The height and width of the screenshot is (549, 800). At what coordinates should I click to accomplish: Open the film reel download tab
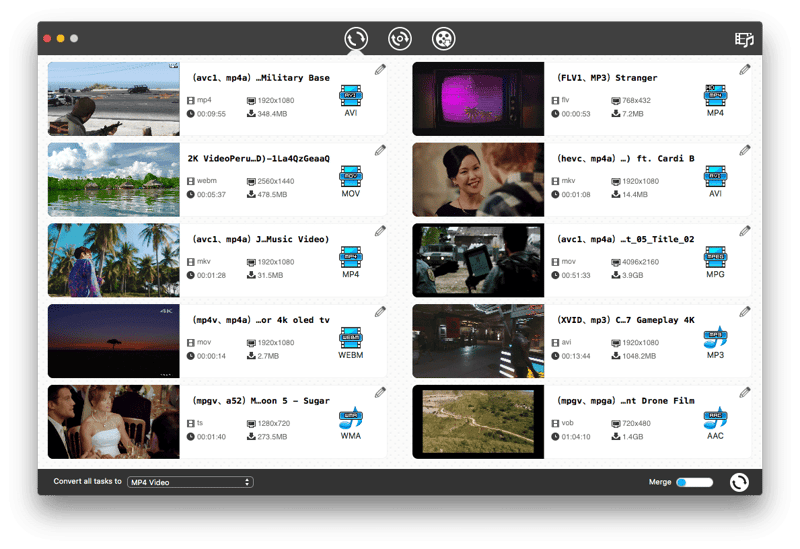tap(443, 39)
